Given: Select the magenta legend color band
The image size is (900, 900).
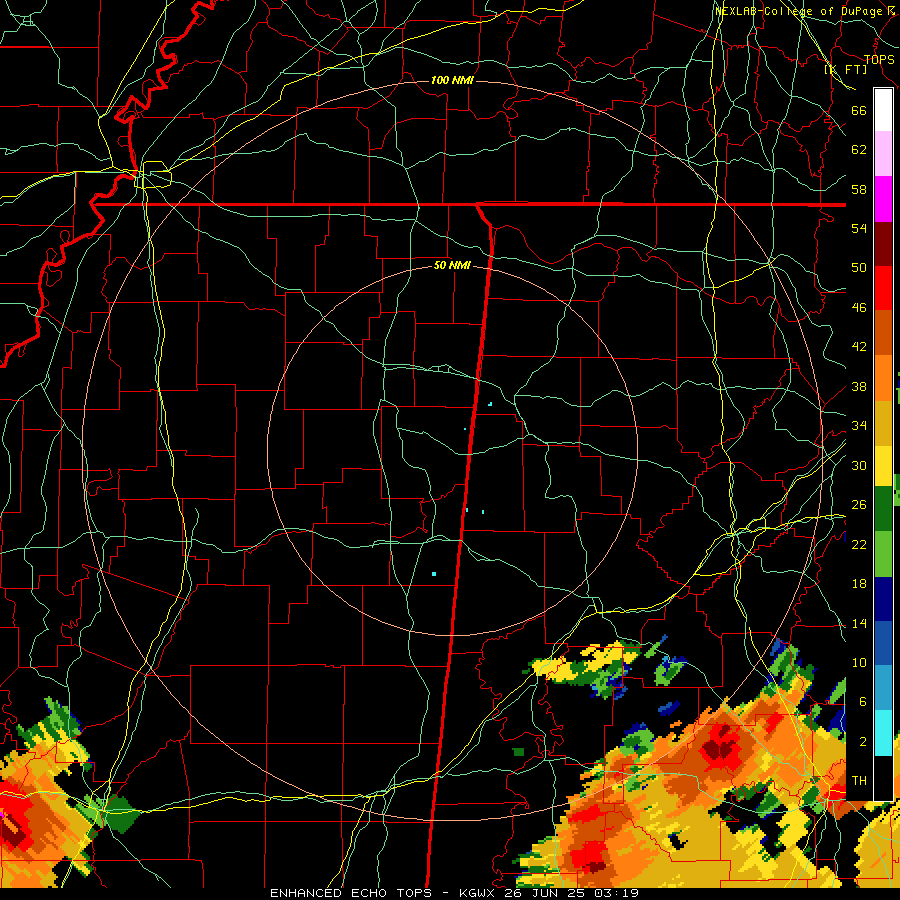Looking at the screenshot, I should tap(883, 199).
